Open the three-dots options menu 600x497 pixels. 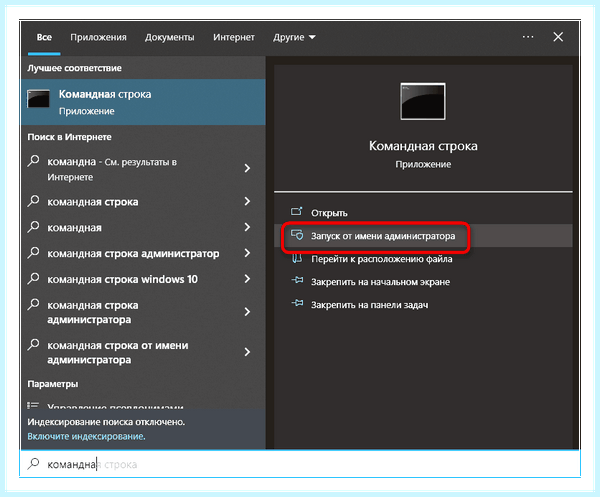pos(528,37)
